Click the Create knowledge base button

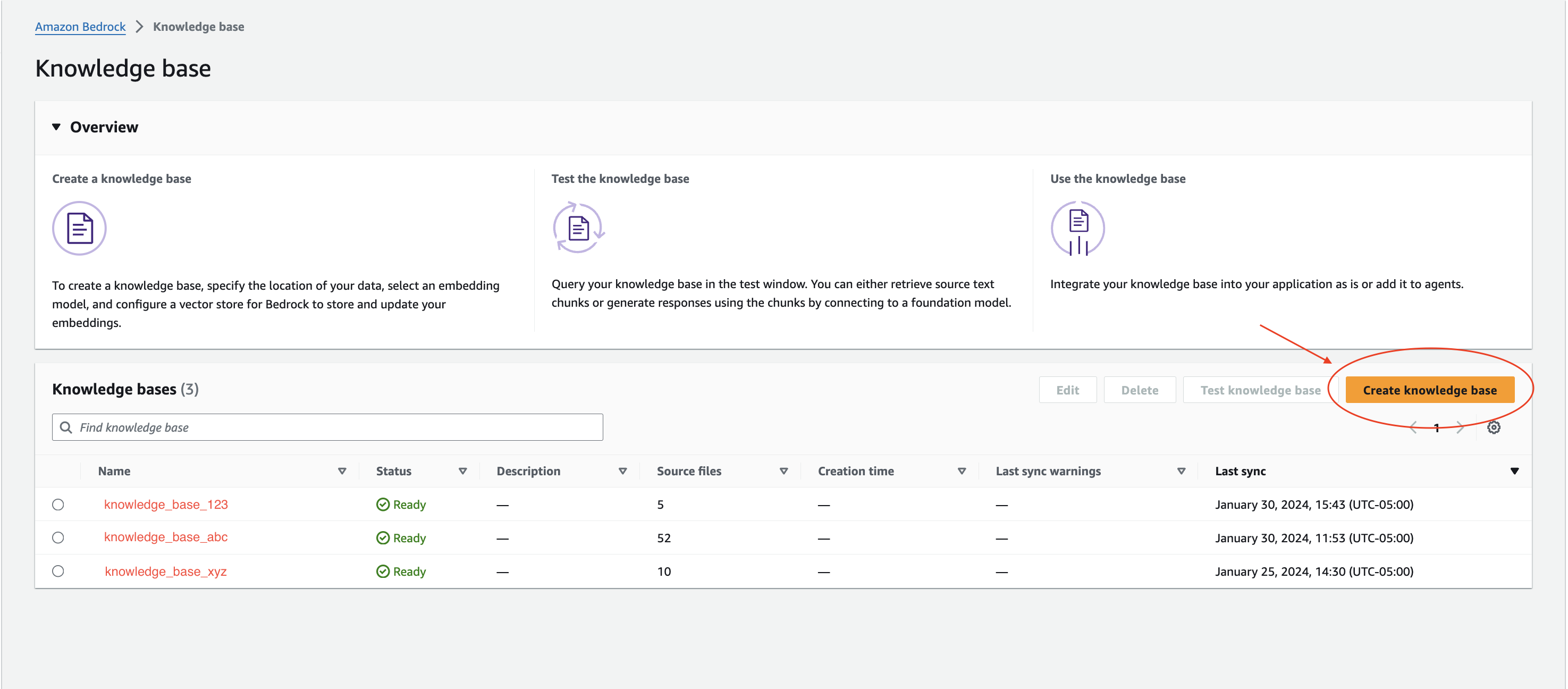coord(1430,390)
